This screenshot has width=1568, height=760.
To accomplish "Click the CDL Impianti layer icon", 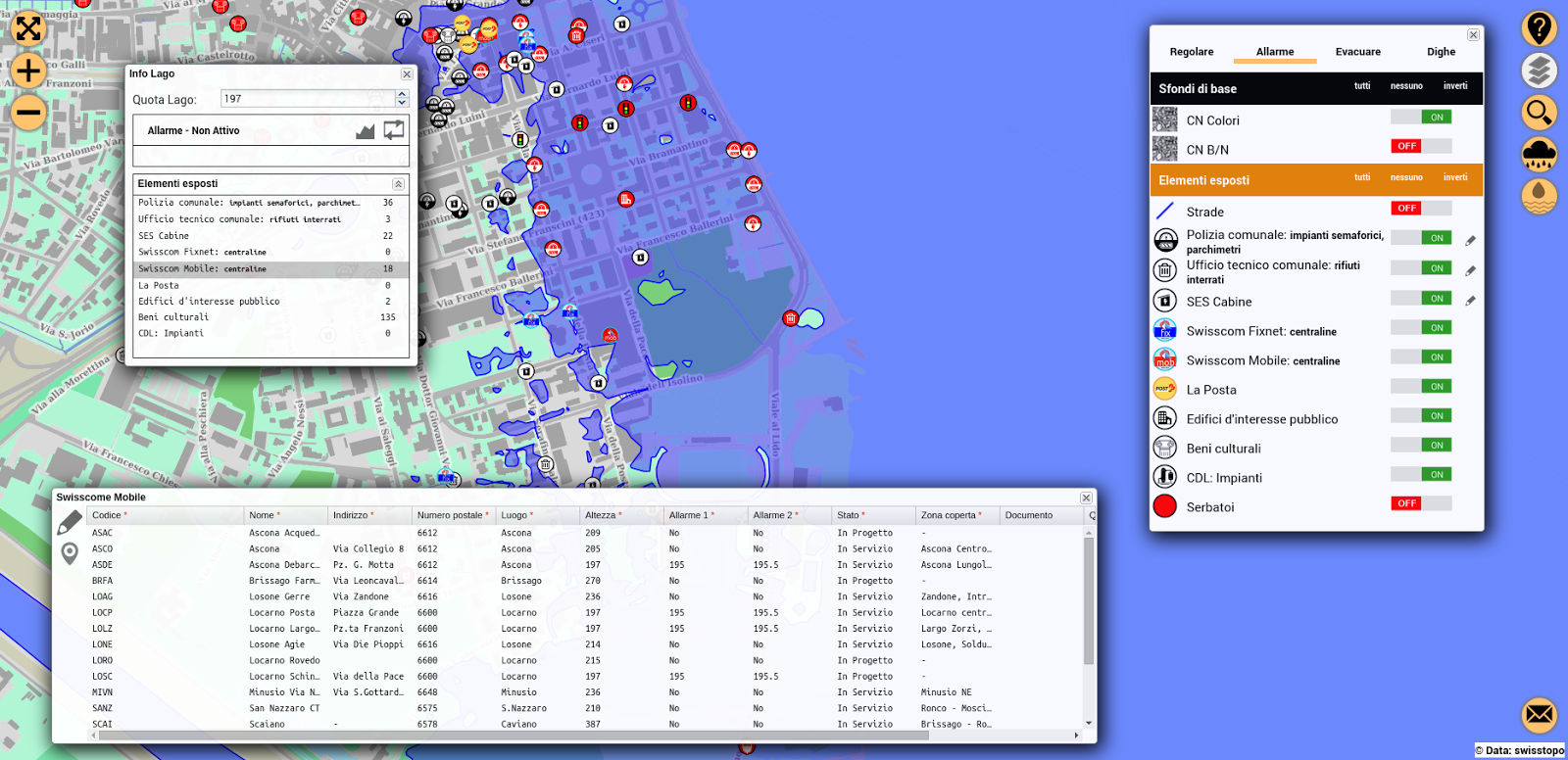I will tap(1165, 477).
